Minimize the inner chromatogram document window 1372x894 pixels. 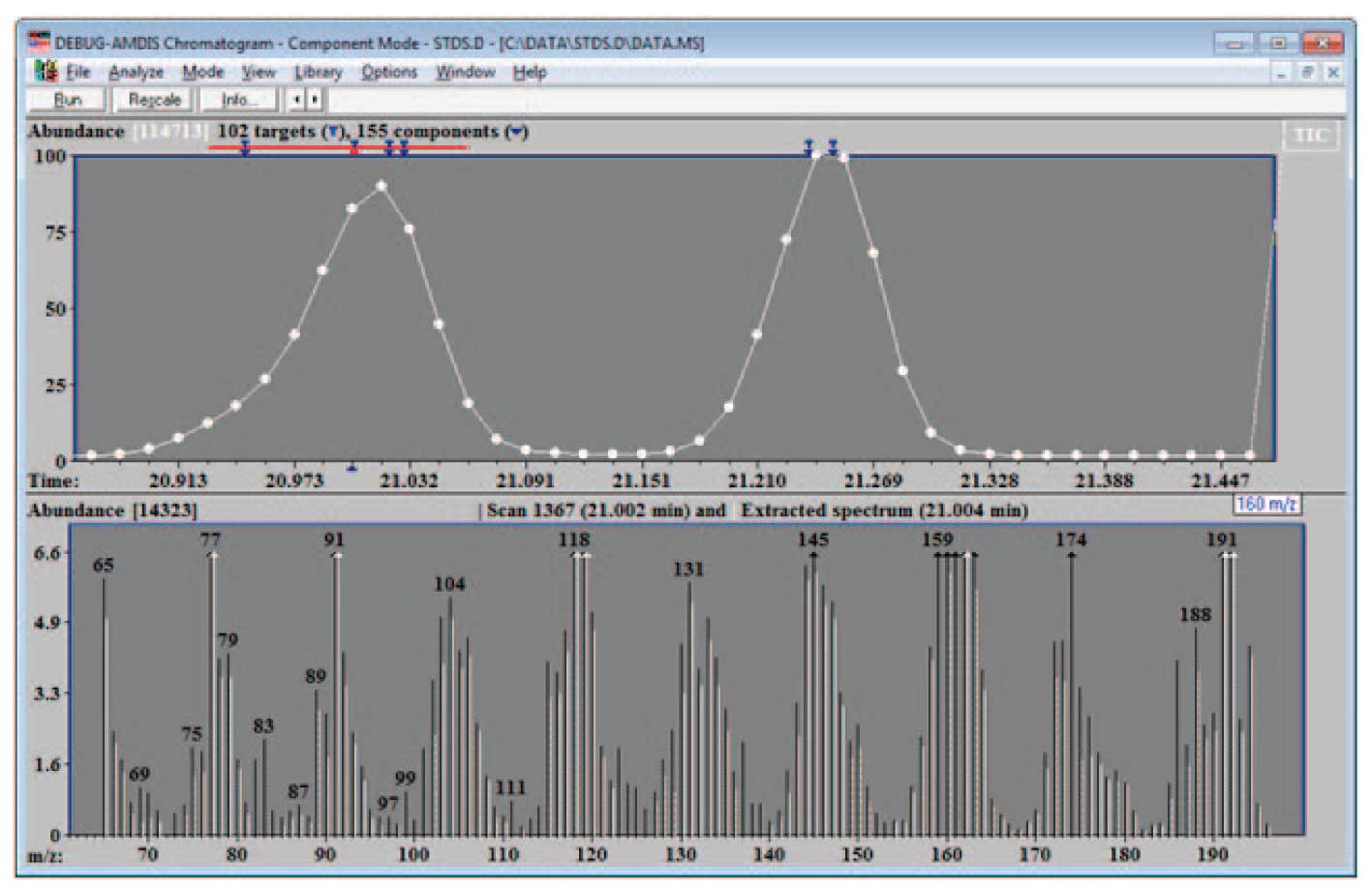tap(1282, 73)
